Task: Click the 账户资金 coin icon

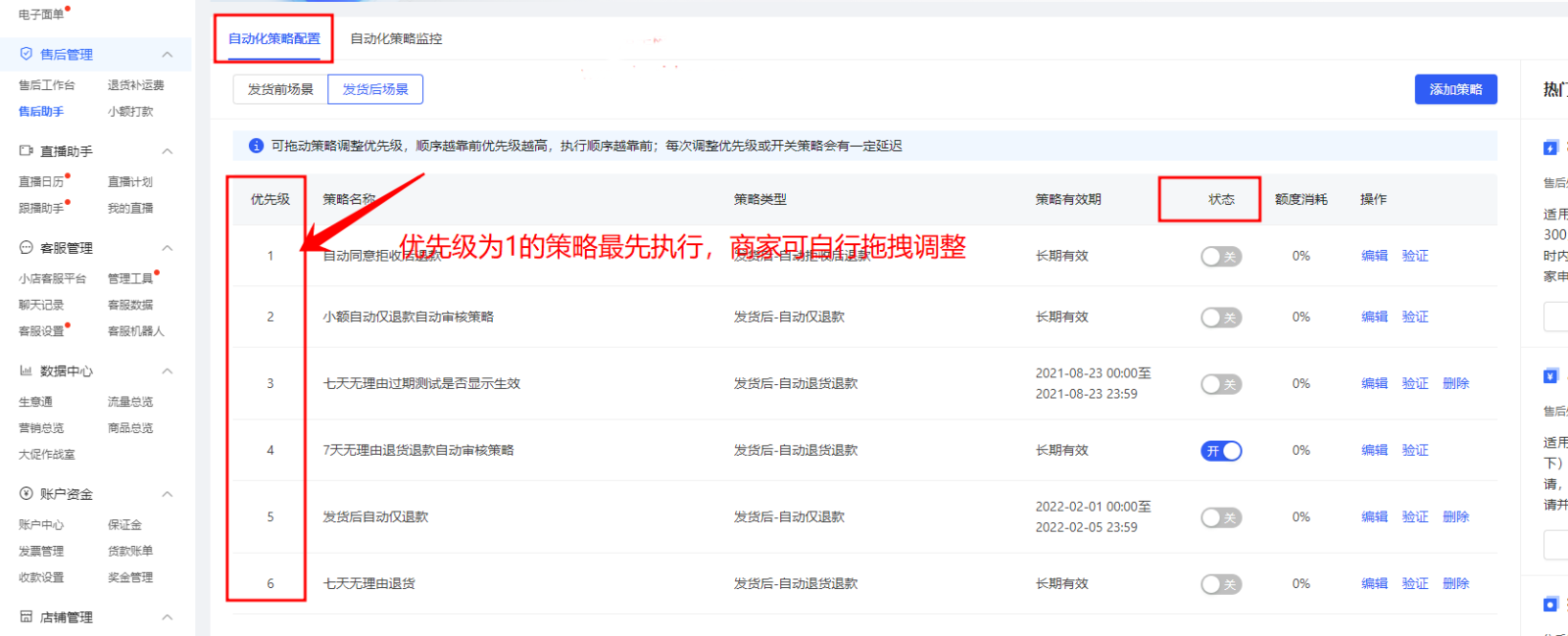Action: point(26,494)
